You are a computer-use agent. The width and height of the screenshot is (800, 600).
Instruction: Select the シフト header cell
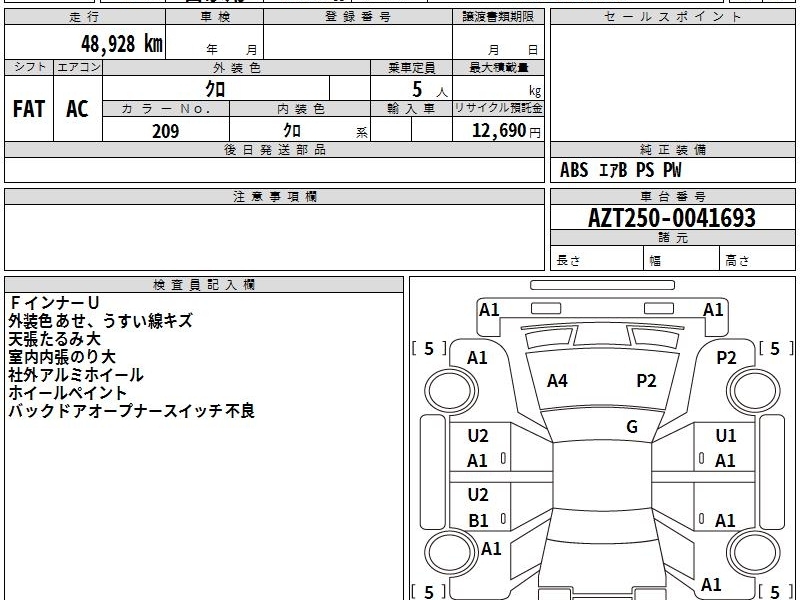point(29,67)
